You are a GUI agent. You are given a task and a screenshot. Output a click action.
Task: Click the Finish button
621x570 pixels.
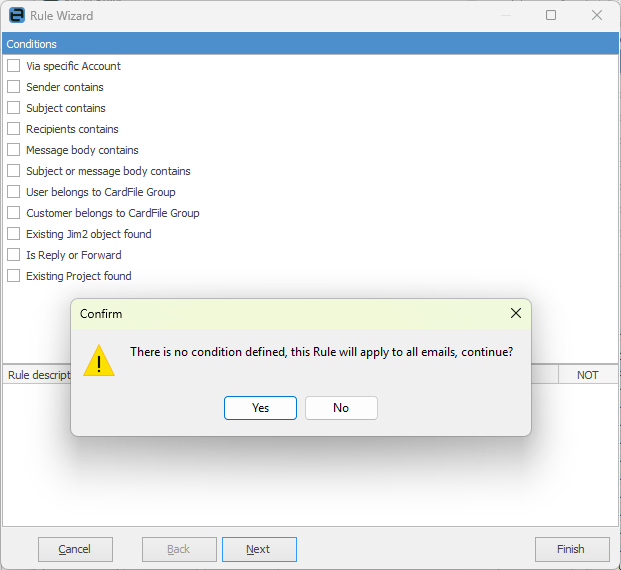(x=572, y=549)
